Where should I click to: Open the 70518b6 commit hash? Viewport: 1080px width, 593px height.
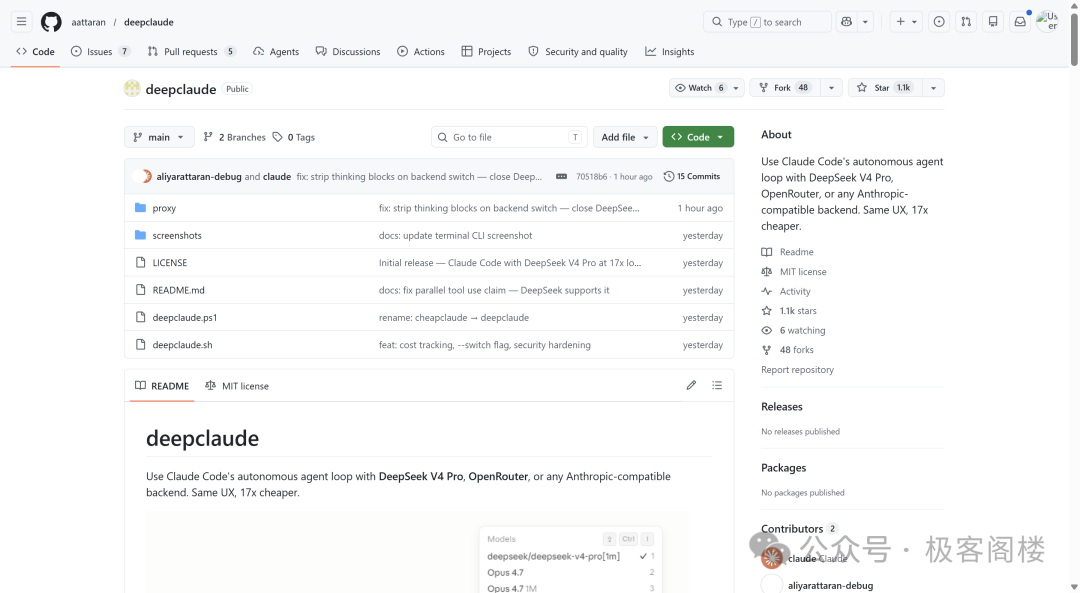(x=592, y=176)
